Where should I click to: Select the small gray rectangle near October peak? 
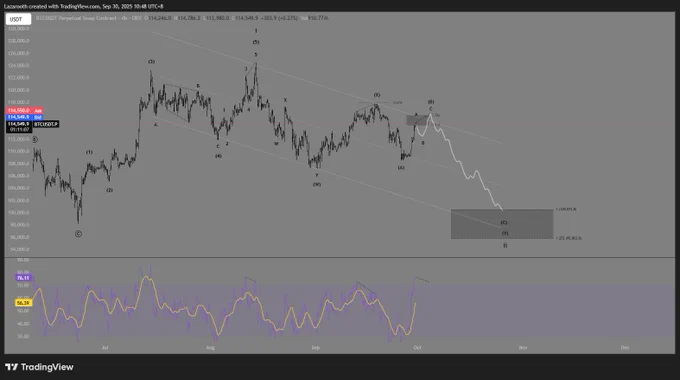click(x=417, y=120)
